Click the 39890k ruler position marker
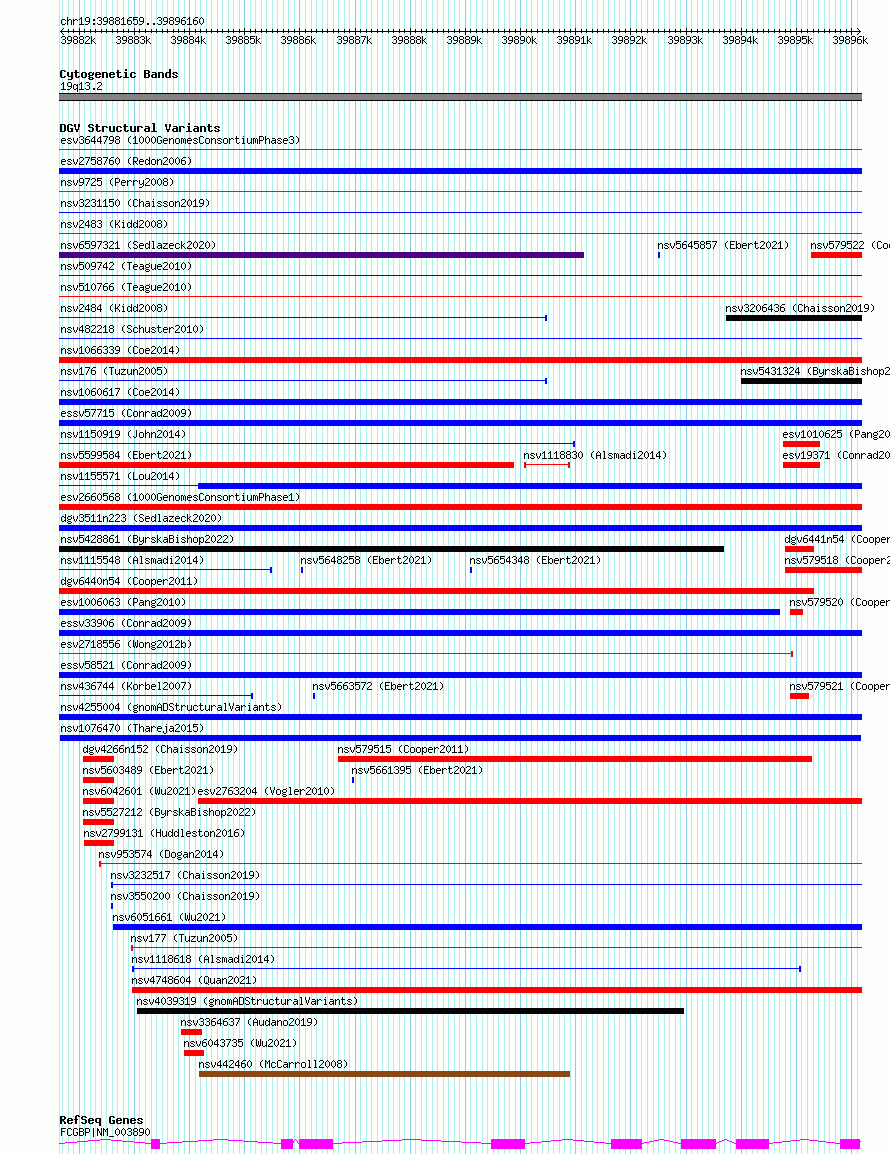This screenshot has height=1154, width=890. click(519, 40)
